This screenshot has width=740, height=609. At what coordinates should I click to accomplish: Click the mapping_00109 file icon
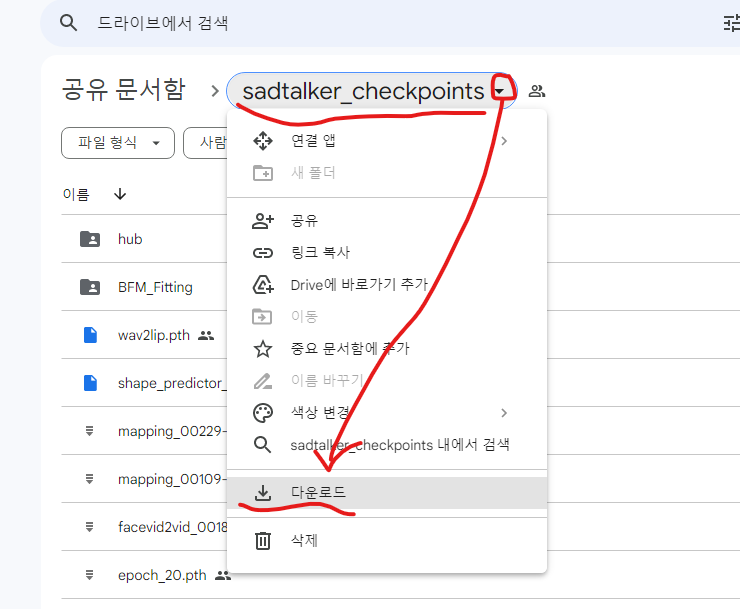pyautogui.click(x=89, y=479)
